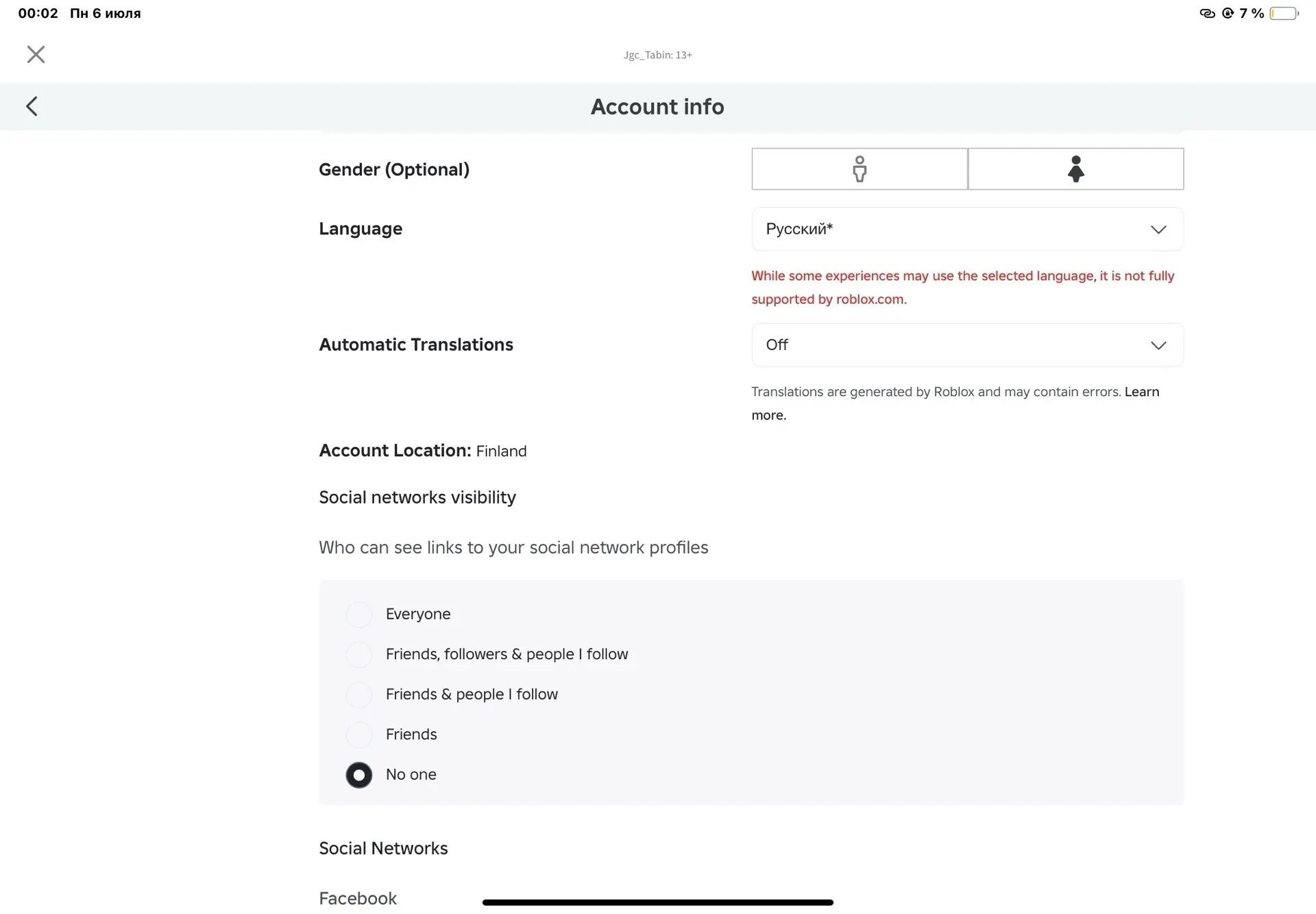Tap the Social Networks section heading
The image size is (1316, 914).
[383, 848]
